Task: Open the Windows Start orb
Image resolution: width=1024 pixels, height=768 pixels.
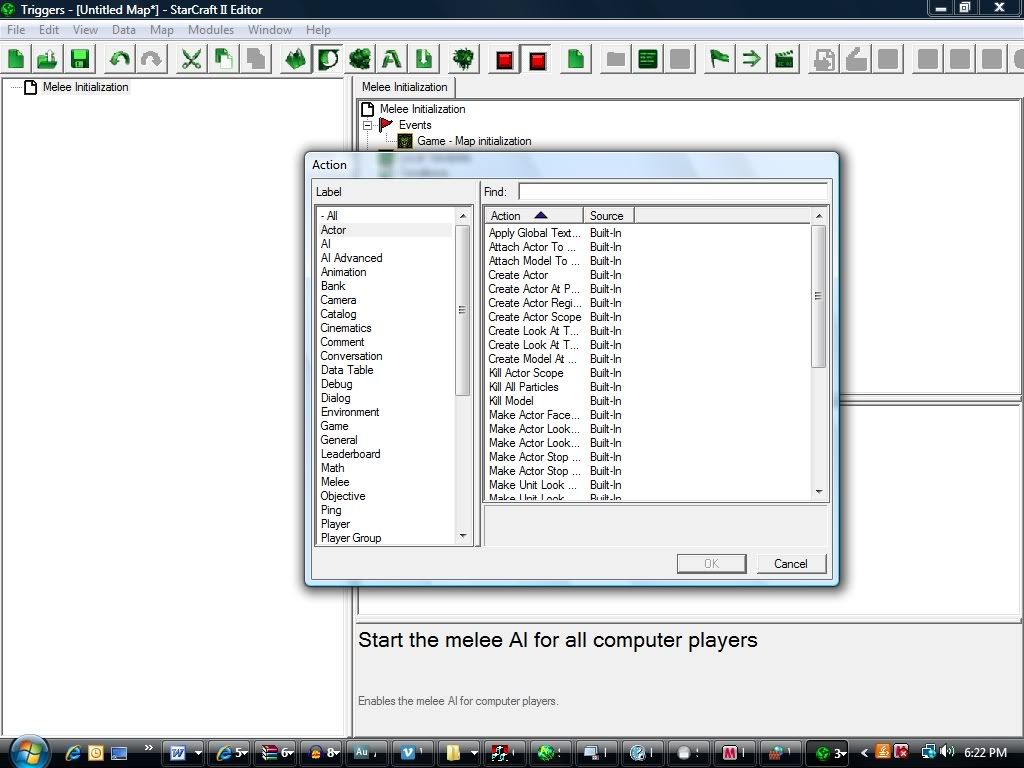Action: (27, 751)
